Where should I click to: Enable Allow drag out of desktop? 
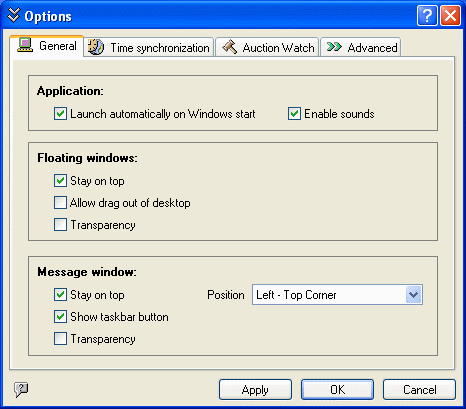pos(60,203)
